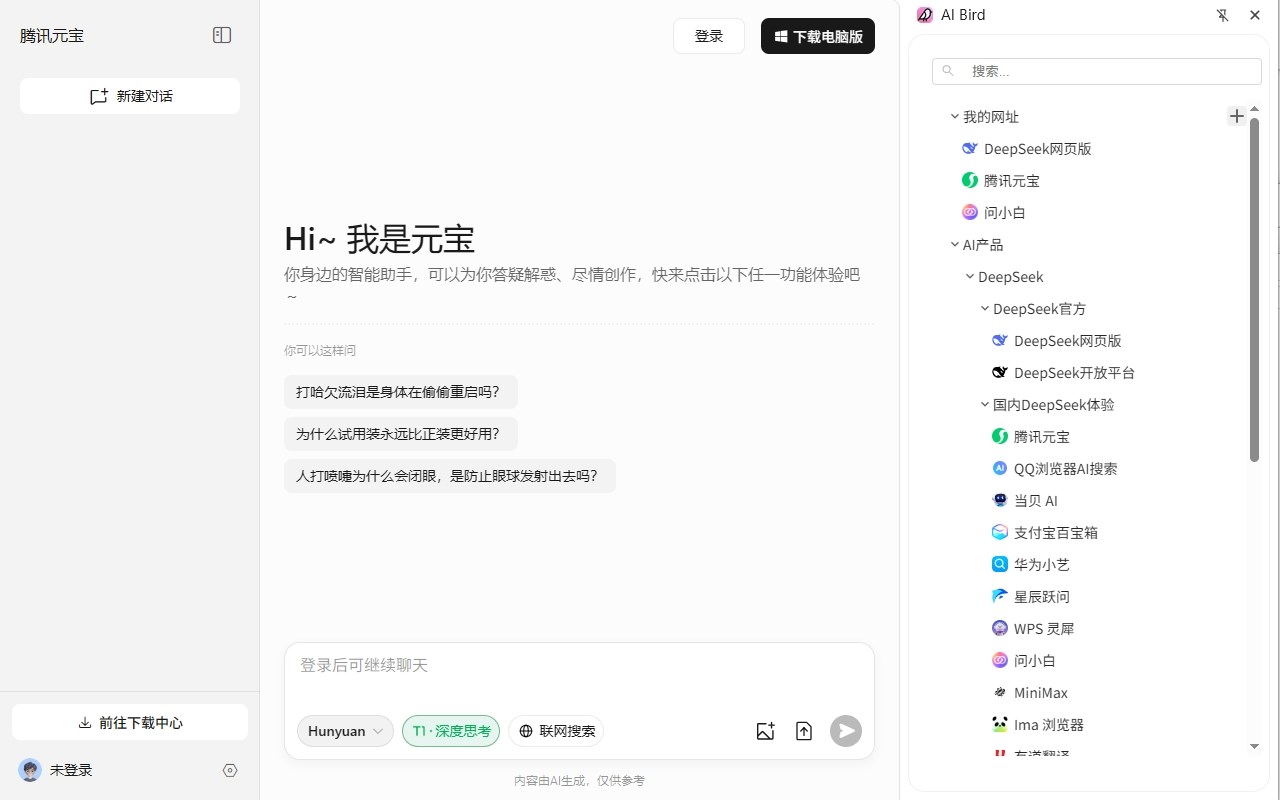Focus the 登录后可继续聊天 chat input

click(579, 666)
